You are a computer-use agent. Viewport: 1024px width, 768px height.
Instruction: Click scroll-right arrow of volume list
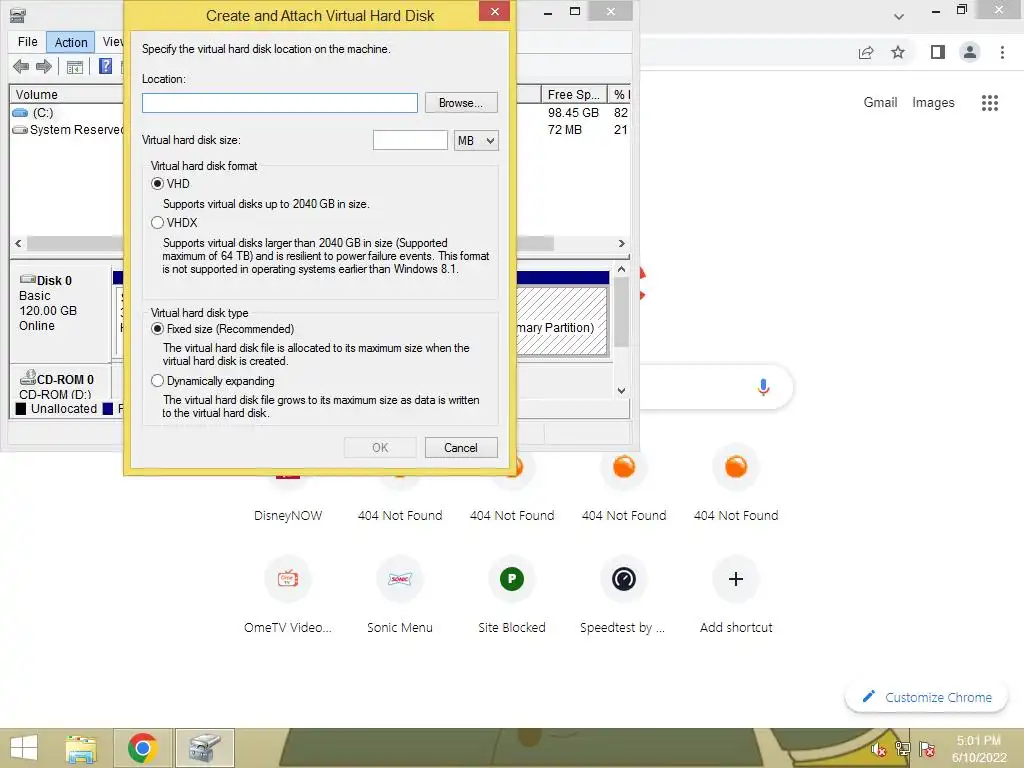pyautogui.click(x=621, y=244)
